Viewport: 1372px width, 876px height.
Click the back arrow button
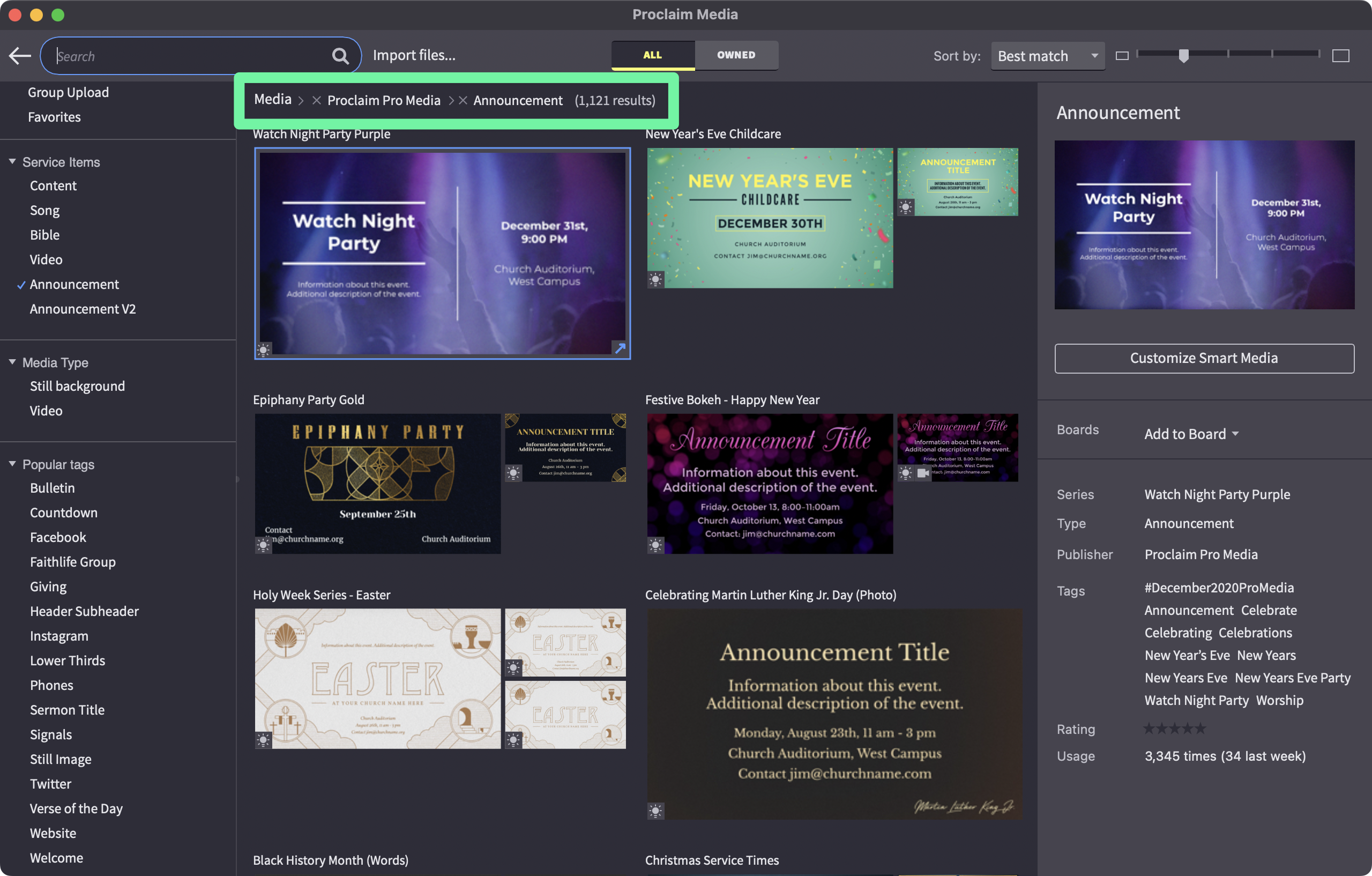[x=20, y=56]
